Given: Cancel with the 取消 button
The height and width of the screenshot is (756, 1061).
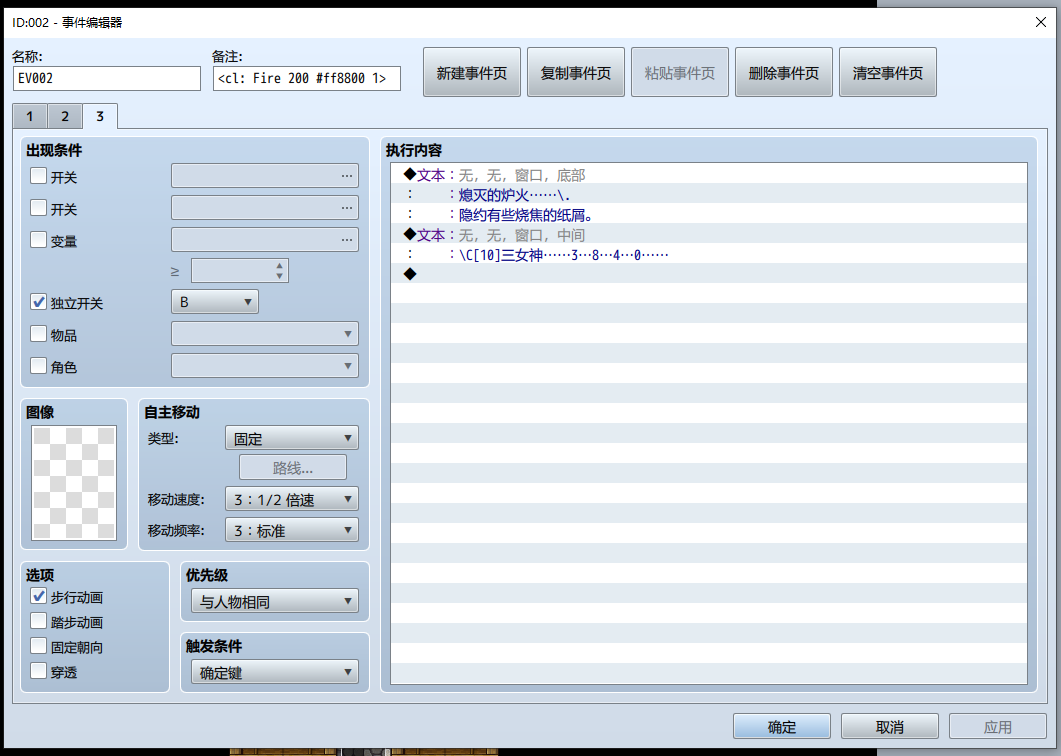Looking at the screenshot, I should (890, 726).
